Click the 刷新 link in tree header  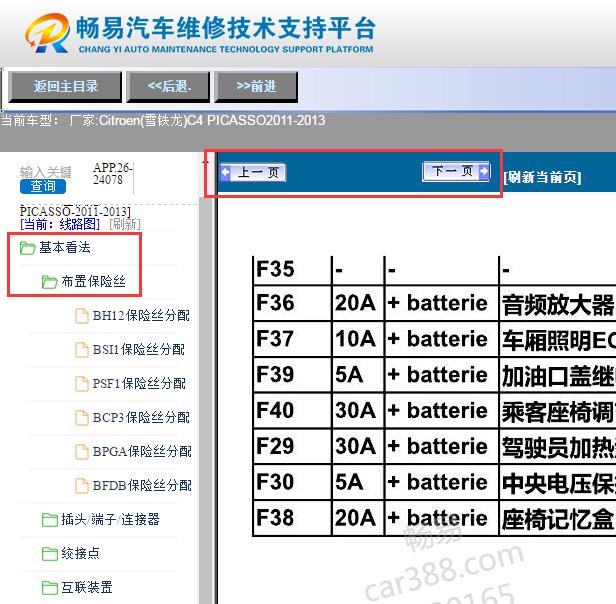tap(125, 224)
